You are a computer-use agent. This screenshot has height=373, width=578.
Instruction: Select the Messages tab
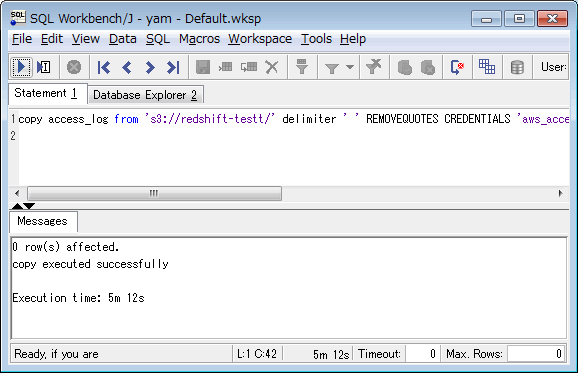pos(43,221)
